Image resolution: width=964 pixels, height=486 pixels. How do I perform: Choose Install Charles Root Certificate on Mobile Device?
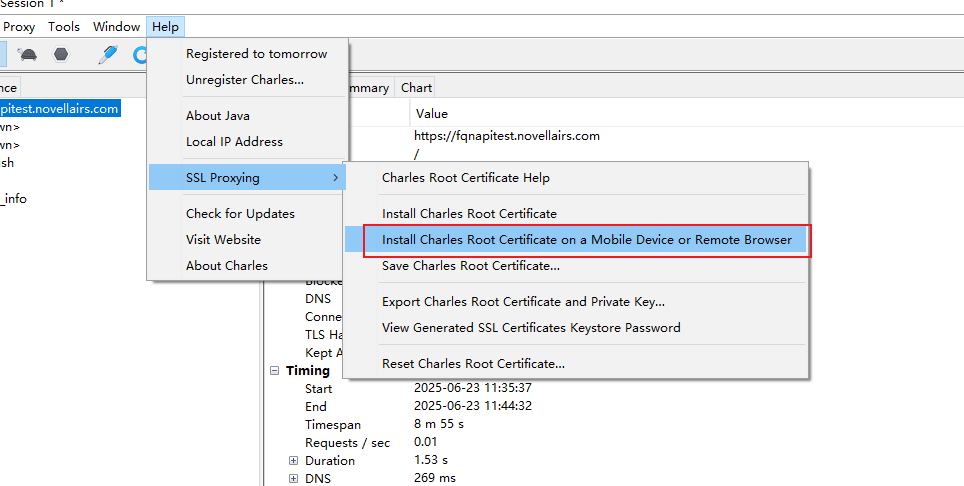[x=586, y=240]
